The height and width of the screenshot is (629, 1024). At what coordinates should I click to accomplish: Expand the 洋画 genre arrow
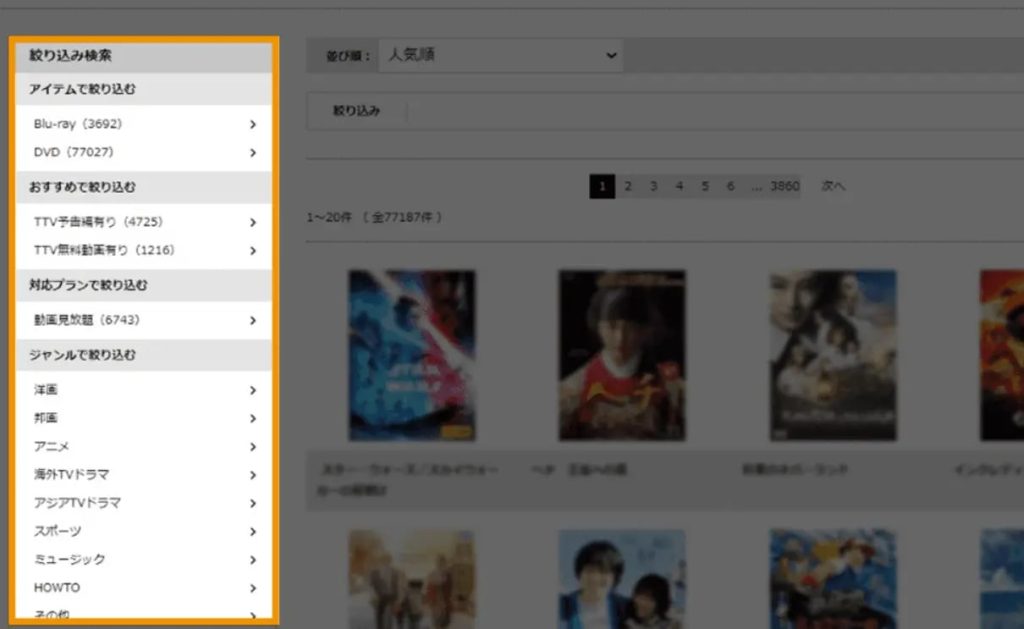pos(253,391)
